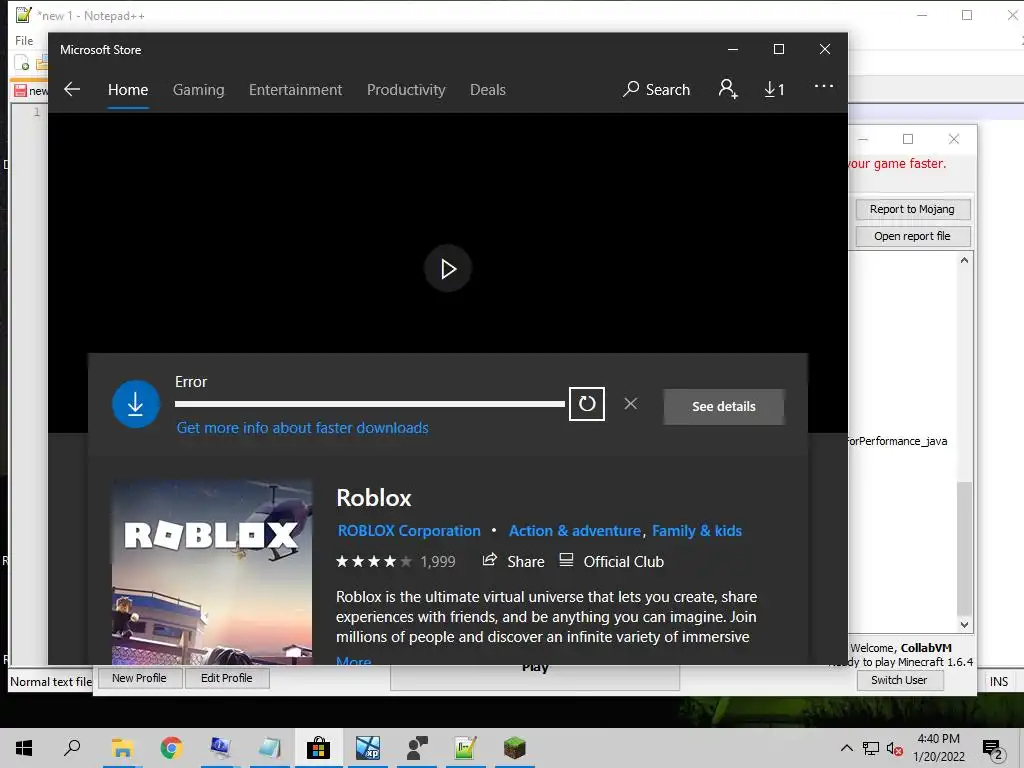Screen dimensions: 1024x768
Task: Click the launcher log scroll-up arrow
Action: click(964, 260)
